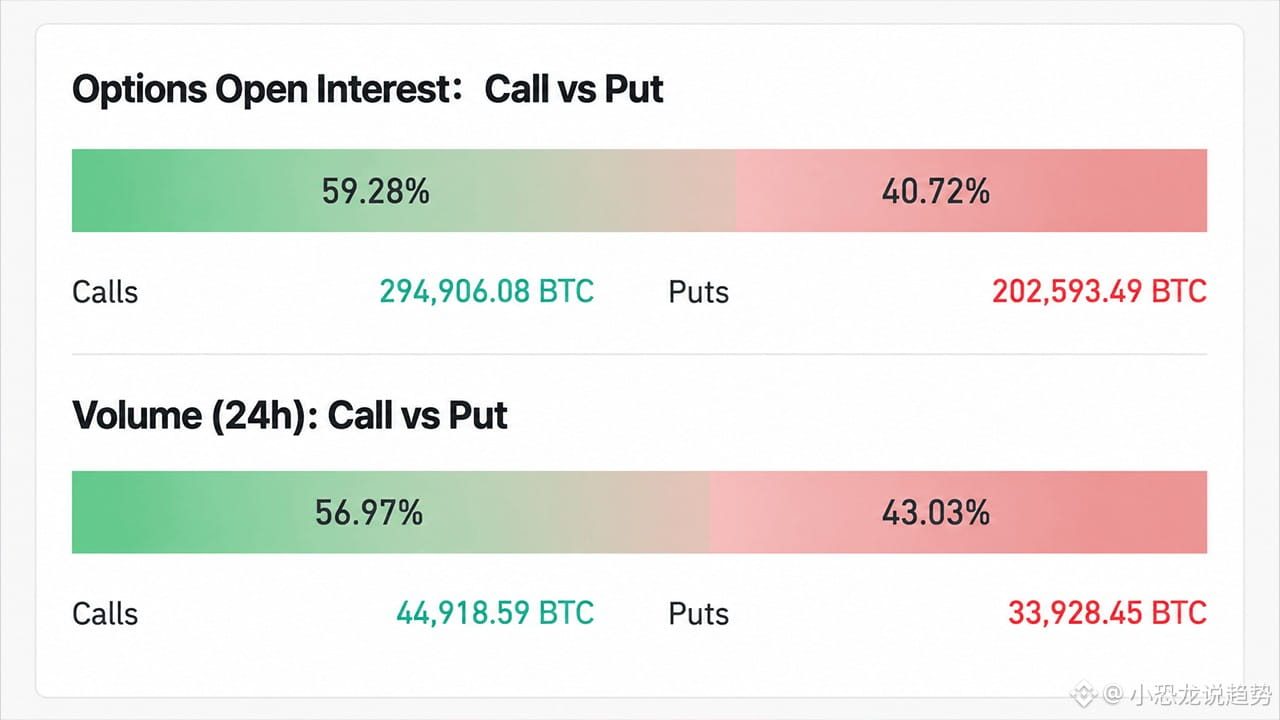The height and width of the screenshot is (720, 1280).
Task: Select the 33,928.45 BTC puts volume value
Action: pos(1108,613)
